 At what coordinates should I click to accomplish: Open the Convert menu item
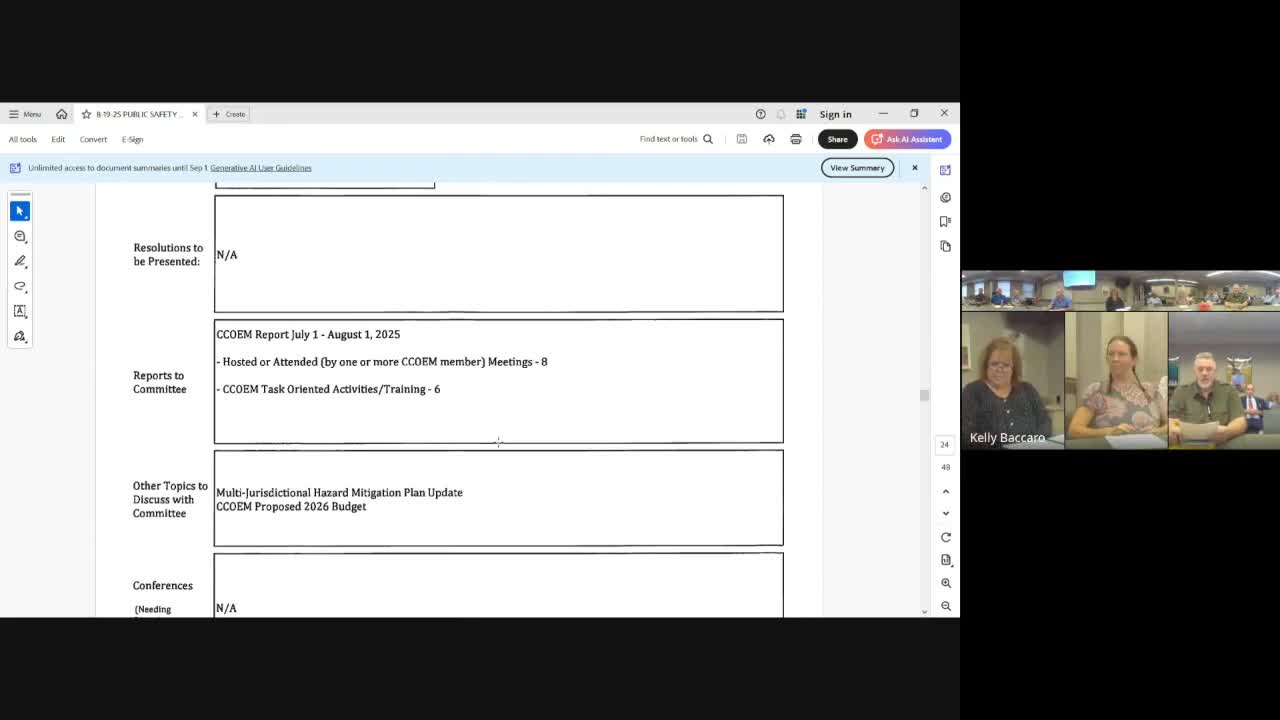(x=93, y=139)
